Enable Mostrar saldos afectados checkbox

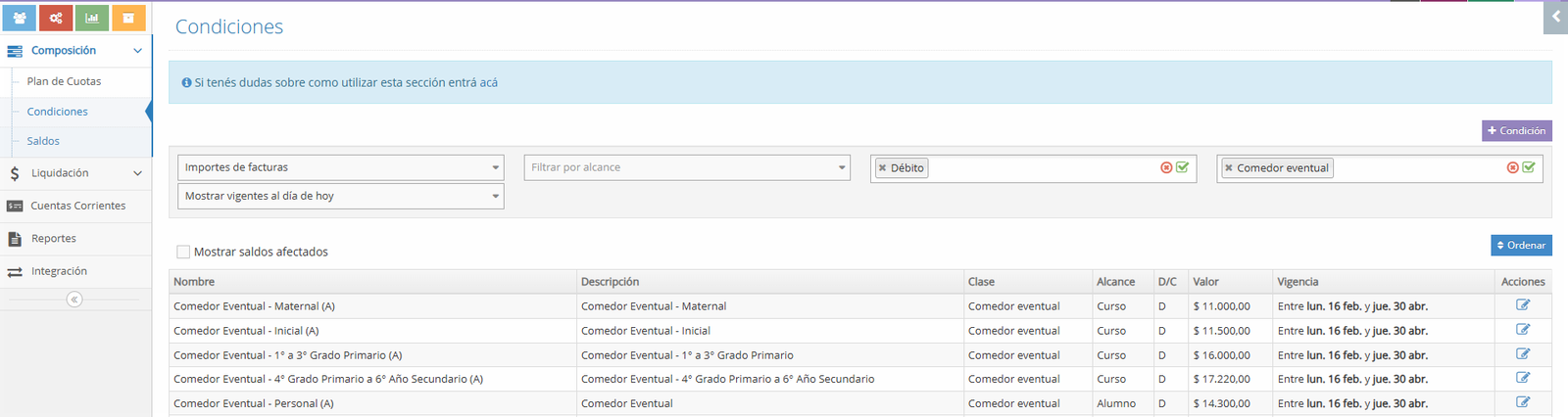pyautogui.click(x=183, y=252)
